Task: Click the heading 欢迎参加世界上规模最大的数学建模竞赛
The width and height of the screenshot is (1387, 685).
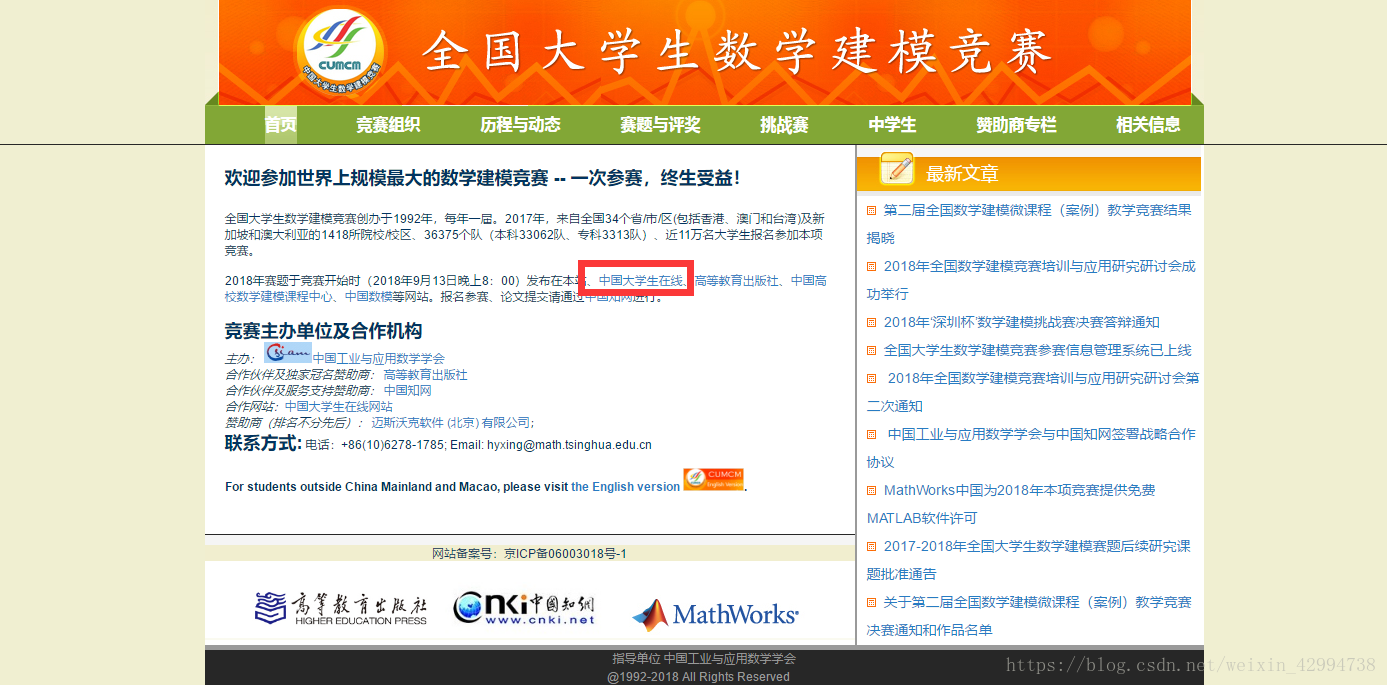Action: pyautogui.click(x=483, y=179)
